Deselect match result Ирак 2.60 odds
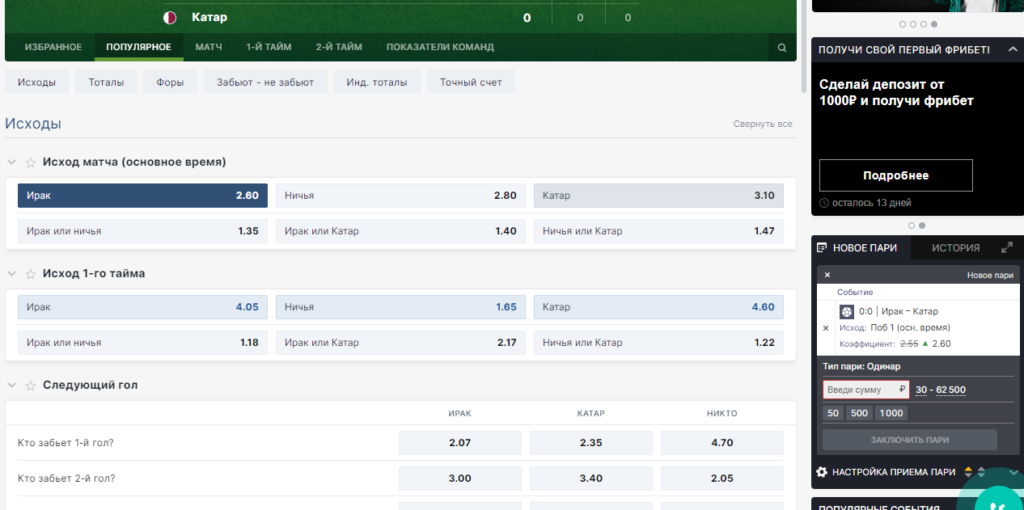1024x510 pixels. [142, 195]
